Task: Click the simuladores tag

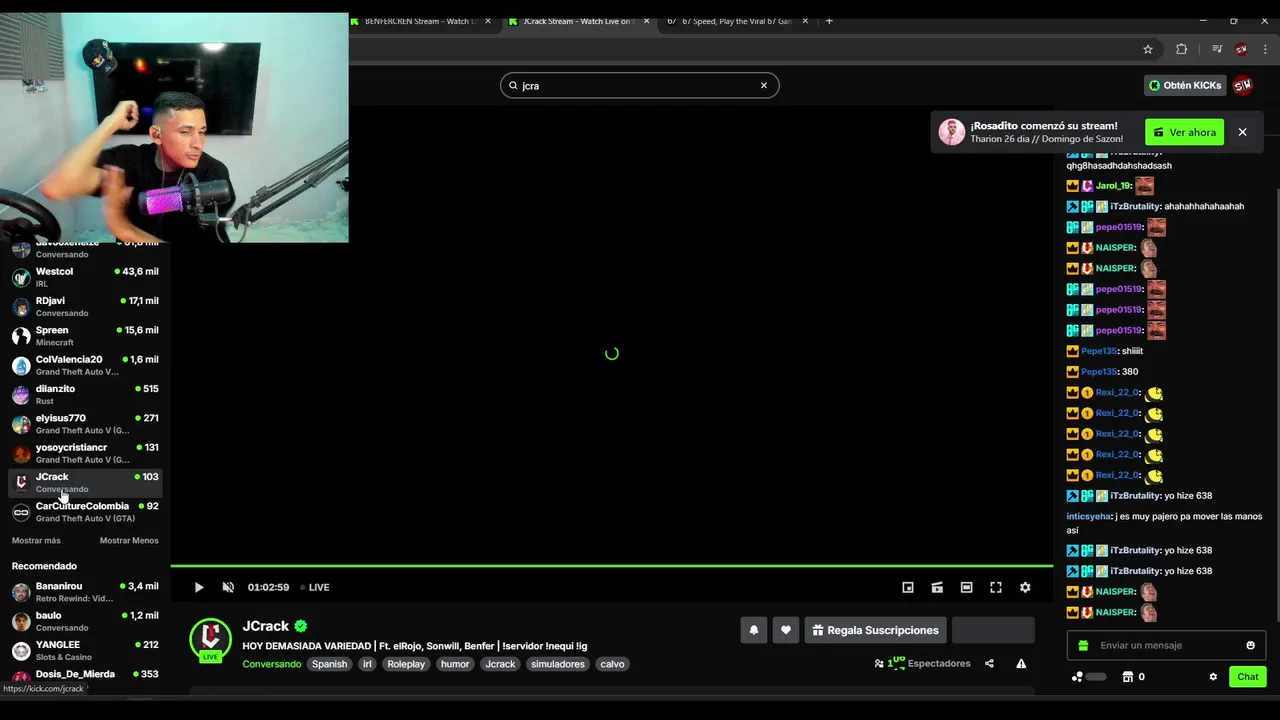Action: coord(558,664)
